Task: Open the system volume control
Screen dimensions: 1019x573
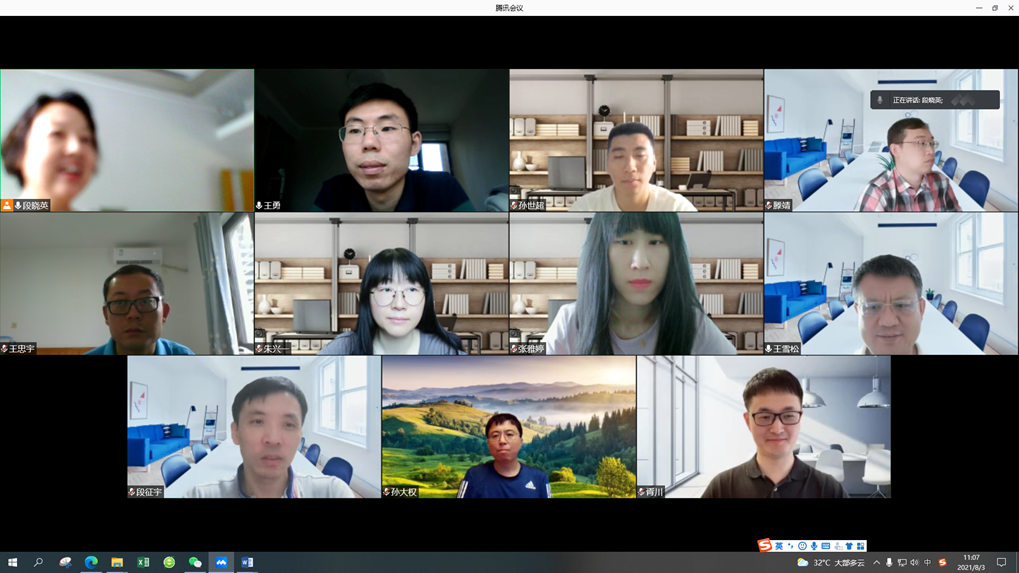Action: tap(914, 563)
